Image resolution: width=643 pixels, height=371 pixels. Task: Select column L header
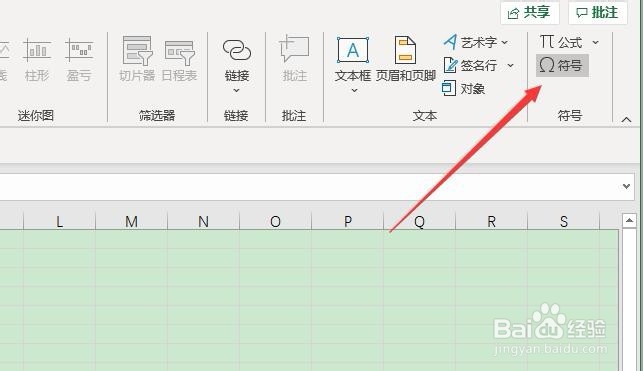click(x=59, y=221)
